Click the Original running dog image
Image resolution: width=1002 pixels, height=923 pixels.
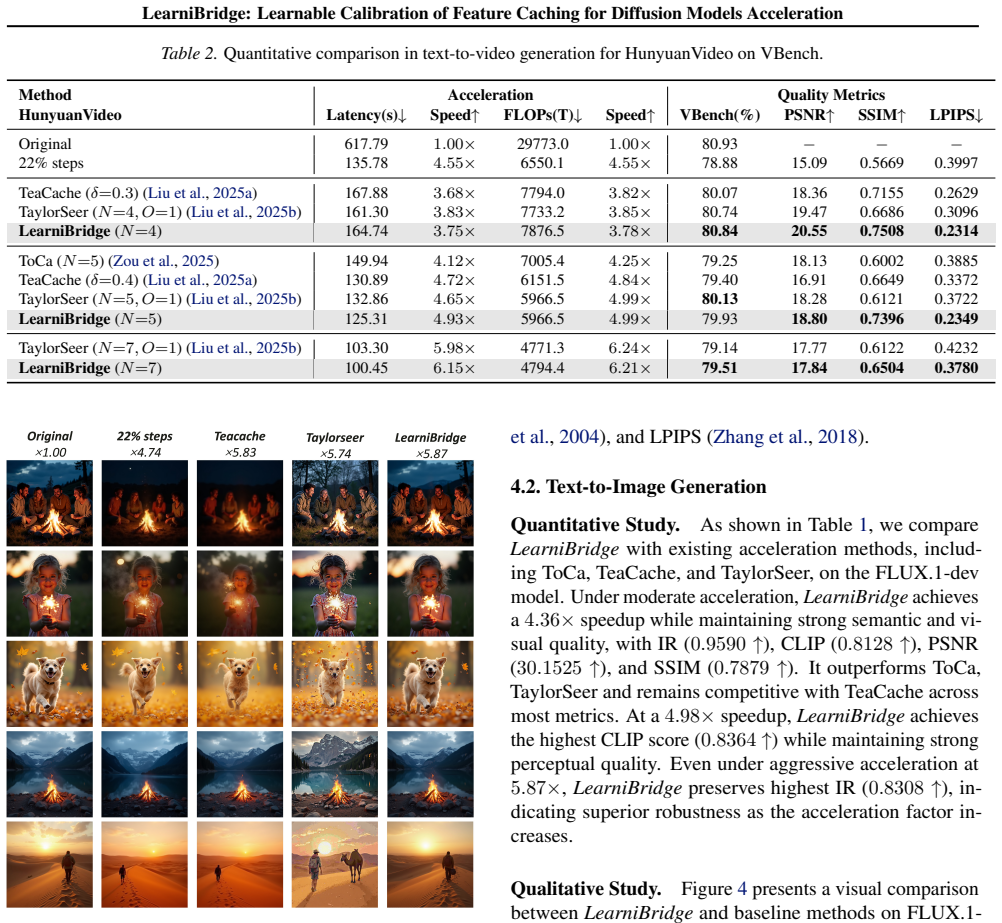point(50,684)
